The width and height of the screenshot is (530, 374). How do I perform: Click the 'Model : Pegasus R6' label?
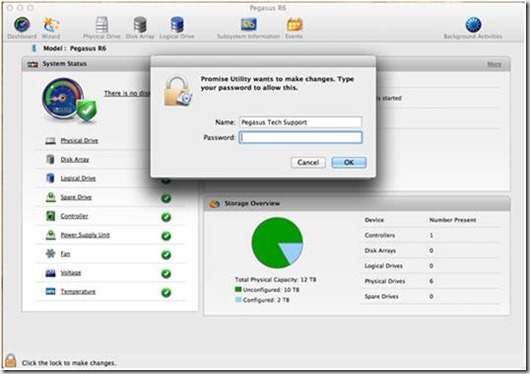click(75, 48)
